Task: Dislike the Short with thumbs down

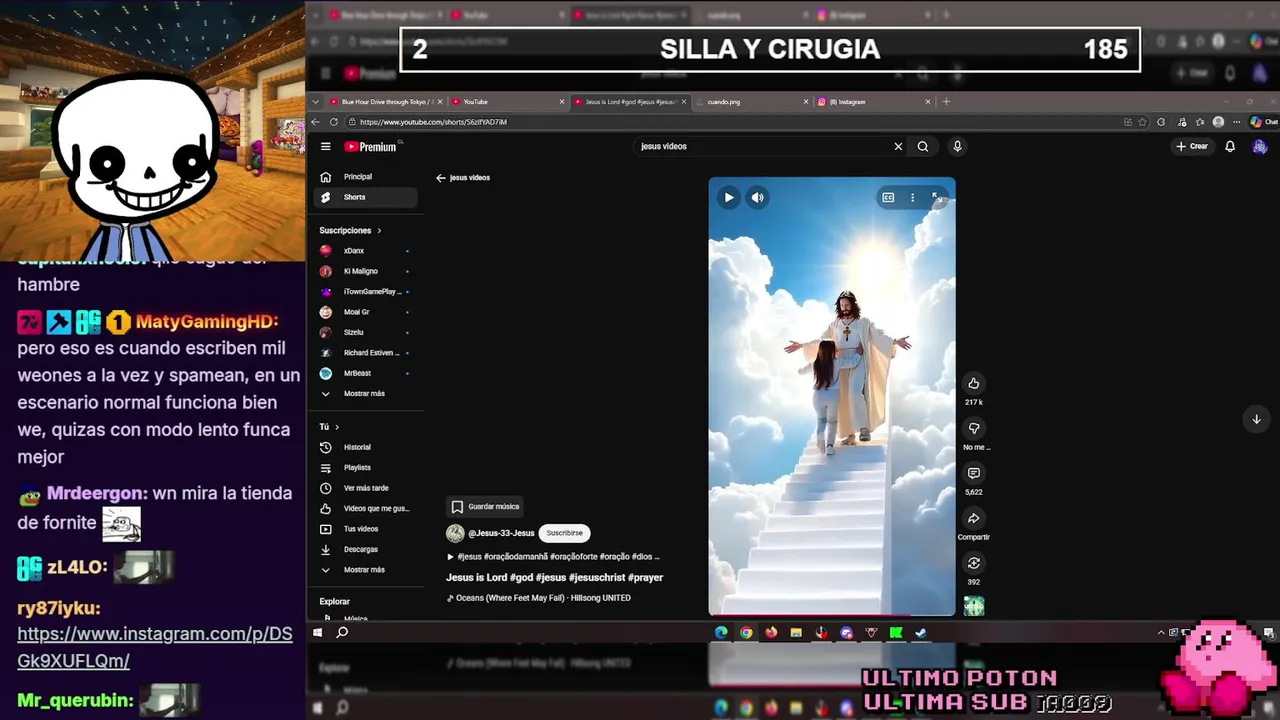Action: tap(973, 428)
